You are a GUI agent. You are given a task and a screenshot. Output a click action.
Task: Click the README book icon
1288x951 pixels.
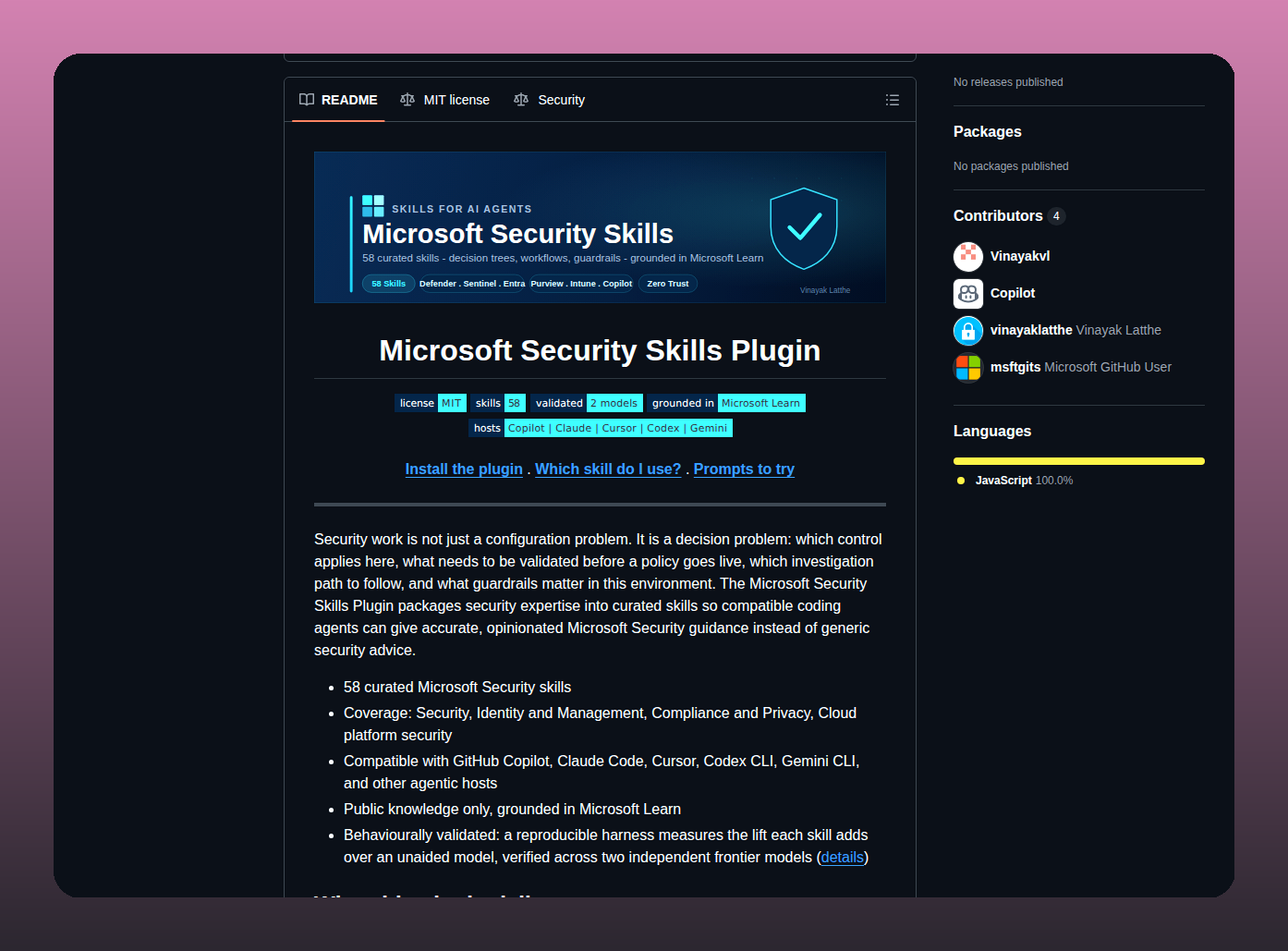point(307,100)
